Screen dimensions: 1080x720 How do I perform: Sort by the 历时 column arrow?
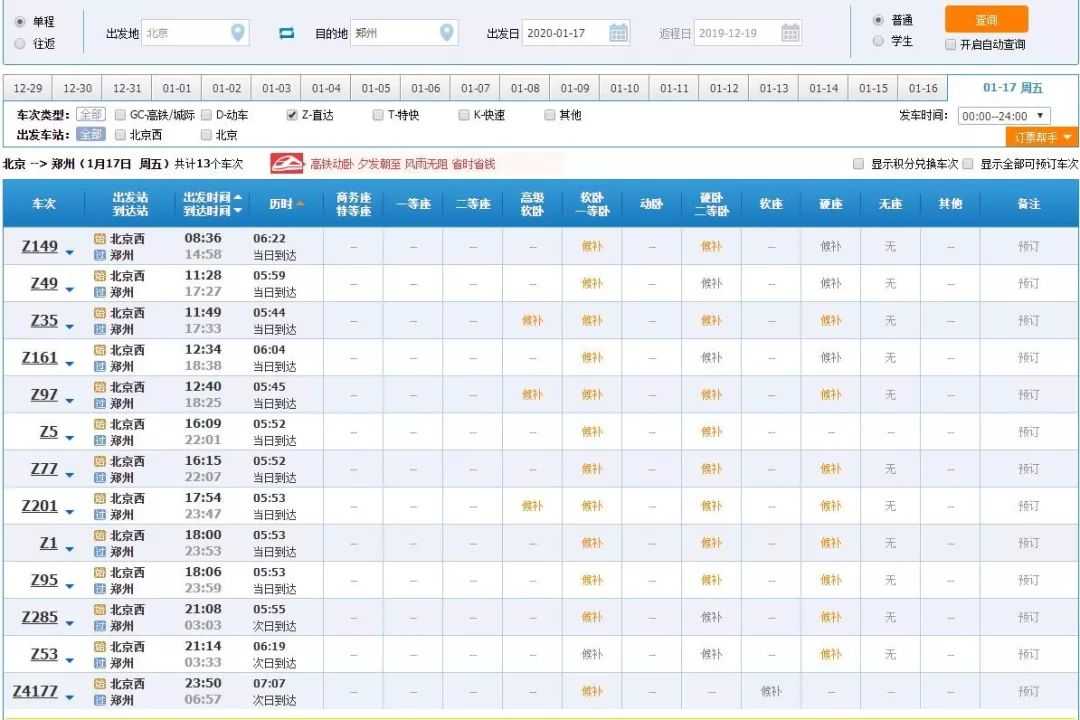click(302, 203)
